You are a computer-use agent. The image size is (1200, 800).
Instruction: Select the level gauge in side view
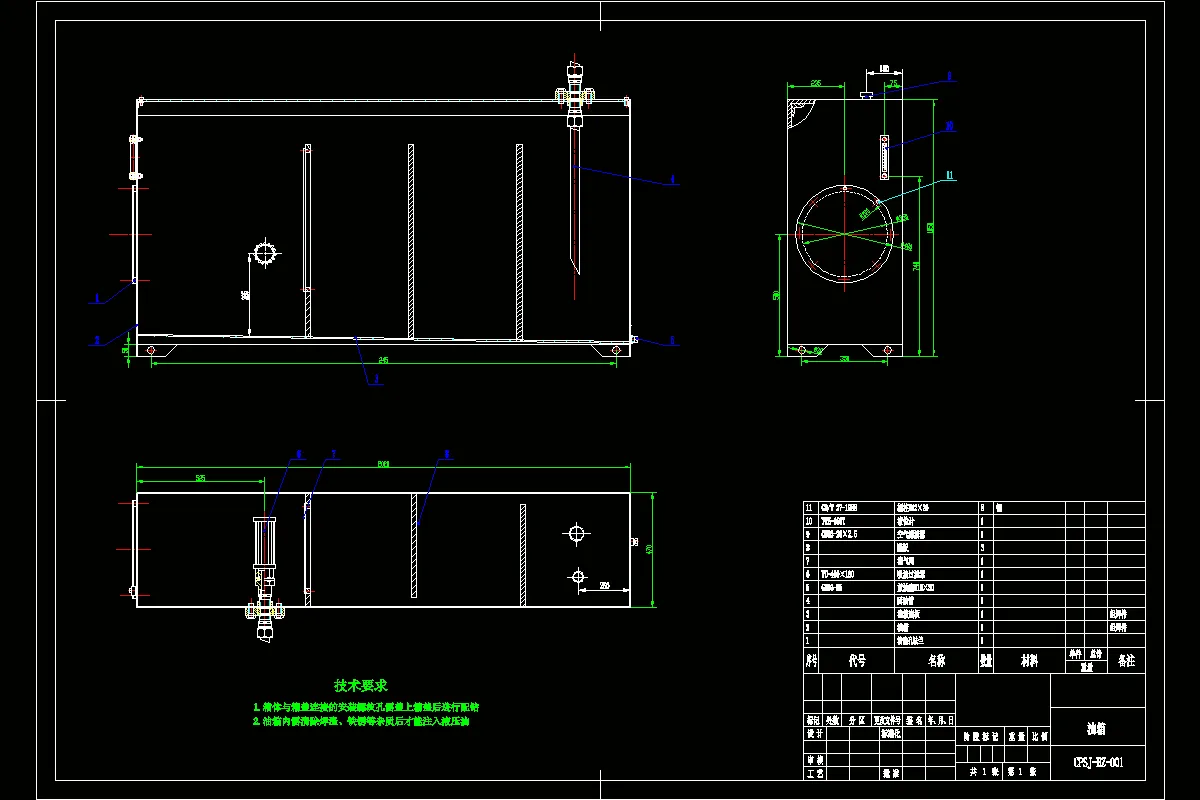(x=884, y=156)
